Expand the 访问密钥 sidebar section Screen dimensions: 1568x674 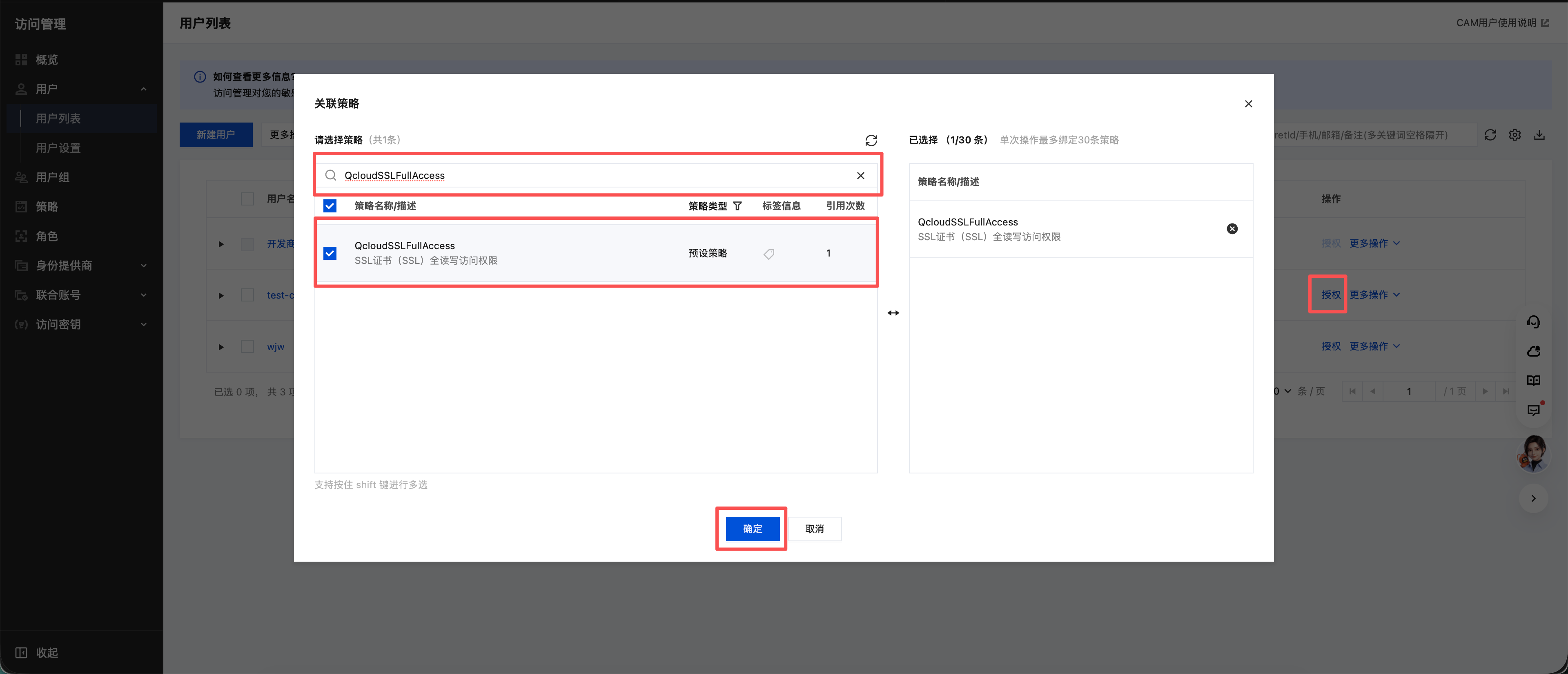[x=144, y=324]
